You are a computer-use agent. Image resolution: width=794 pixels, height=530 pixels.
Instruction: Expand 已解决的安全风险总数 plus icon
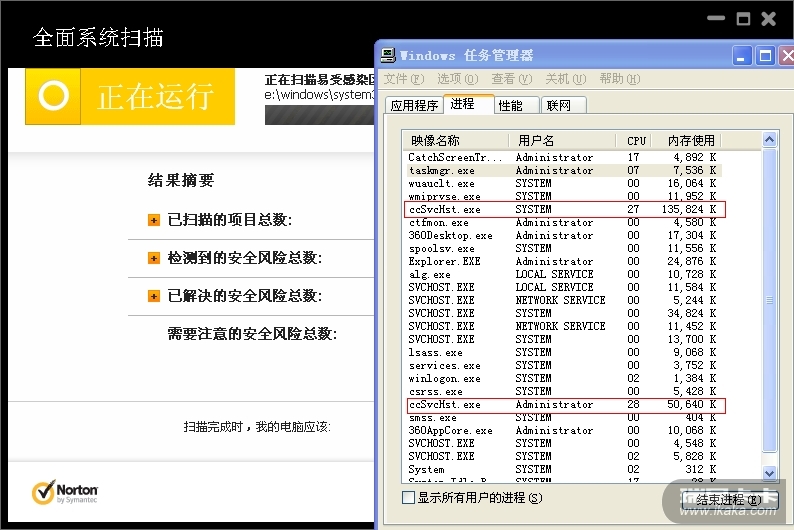(153, 296)
